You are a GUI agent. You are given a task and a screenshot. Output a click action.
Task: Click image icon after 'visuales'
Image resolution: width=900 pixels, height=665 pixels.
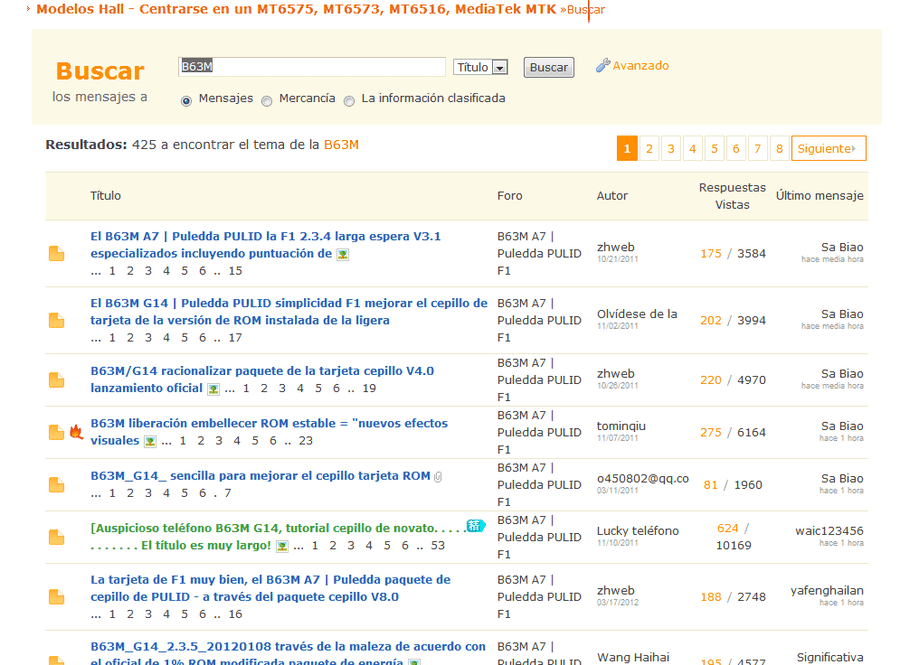(150, 441)
